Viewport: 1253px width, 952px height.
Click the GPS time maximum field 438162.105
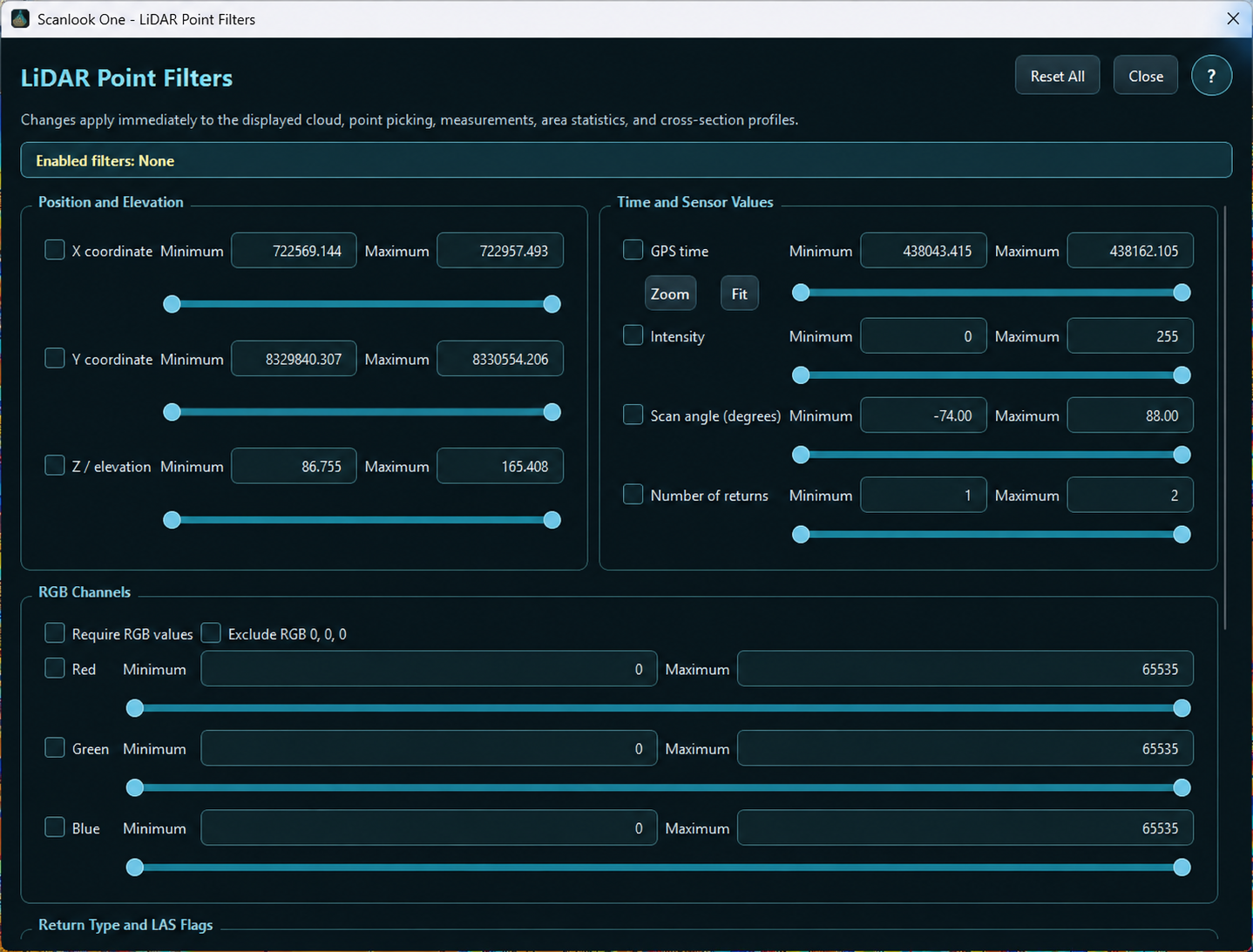tap(1130, 250)
